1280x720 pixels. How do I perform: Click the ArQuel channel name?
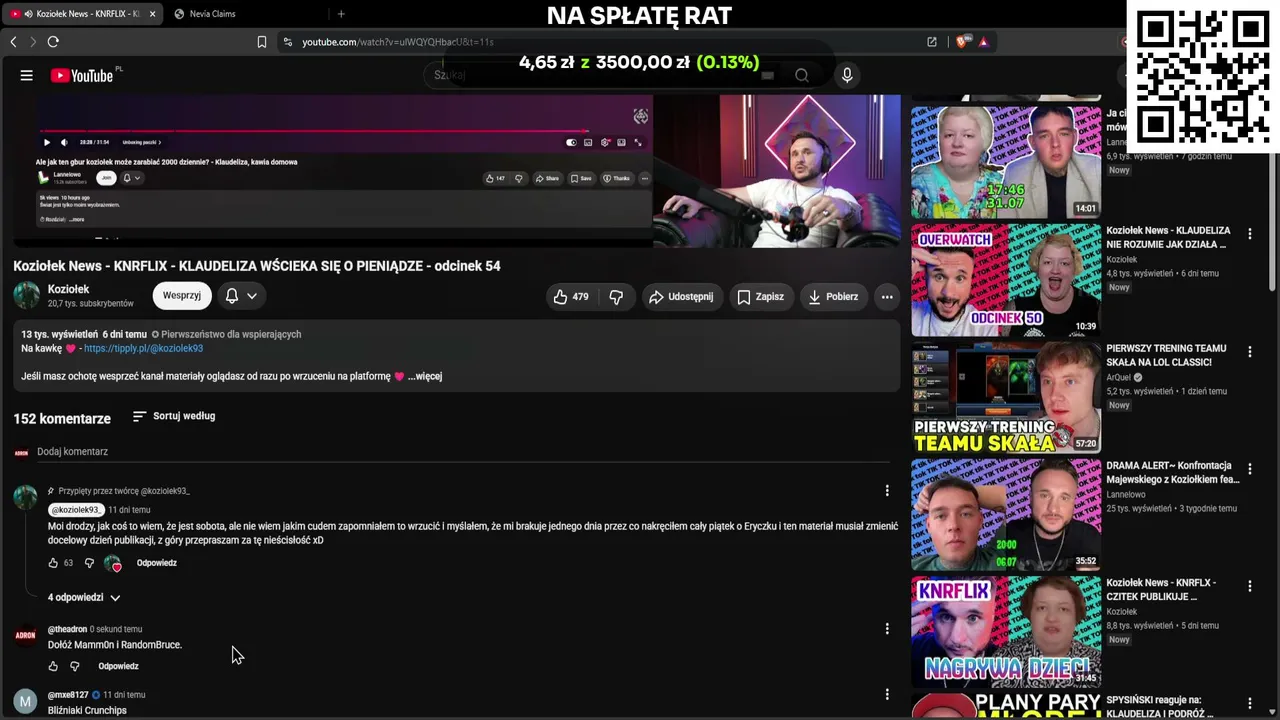point(1119,378)
